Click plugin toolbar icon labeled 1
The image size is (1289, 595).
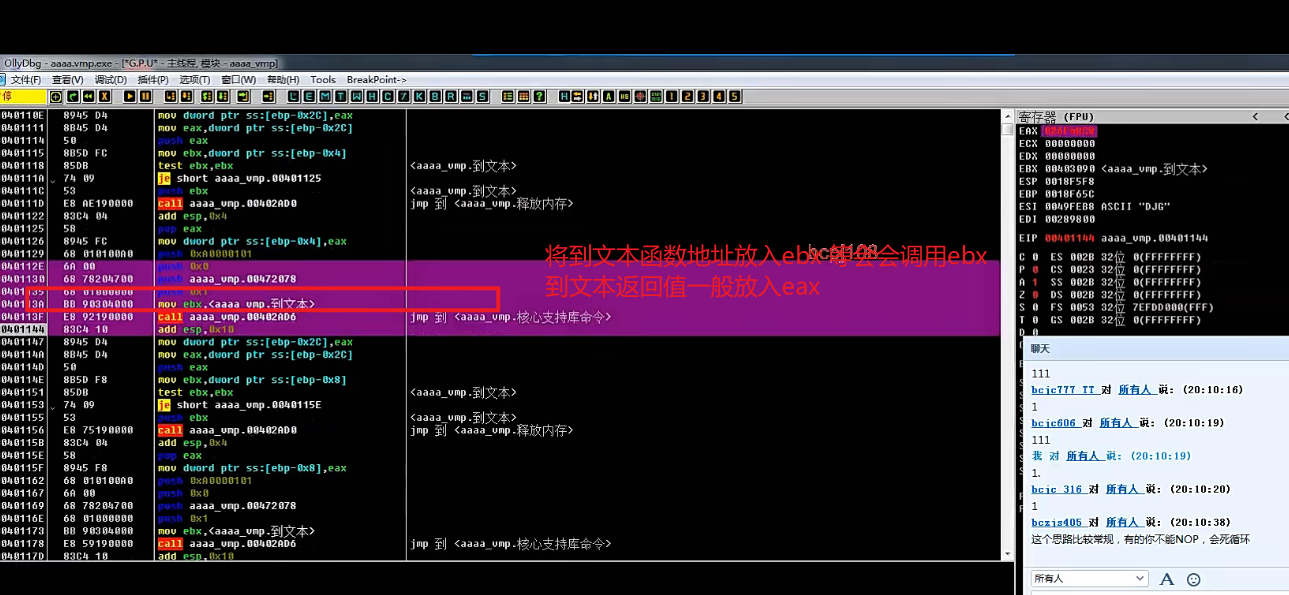point(670,97)
